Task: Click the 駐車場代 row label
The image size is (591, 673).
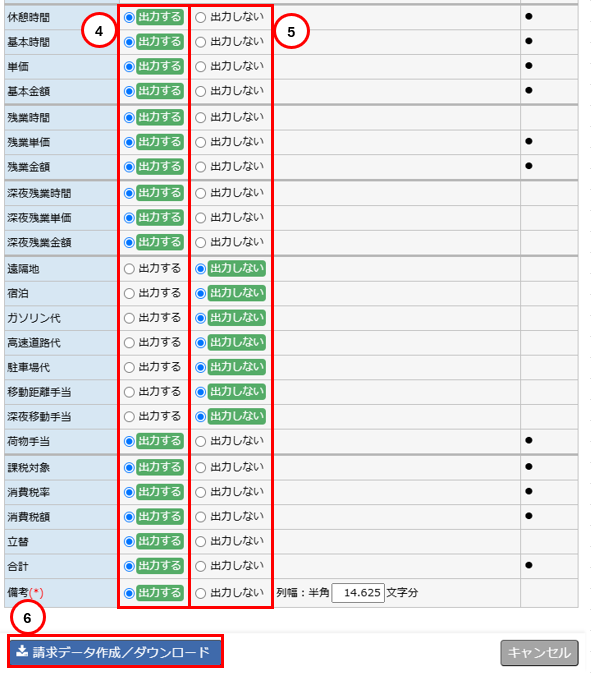Action: (x=28, y=367)
